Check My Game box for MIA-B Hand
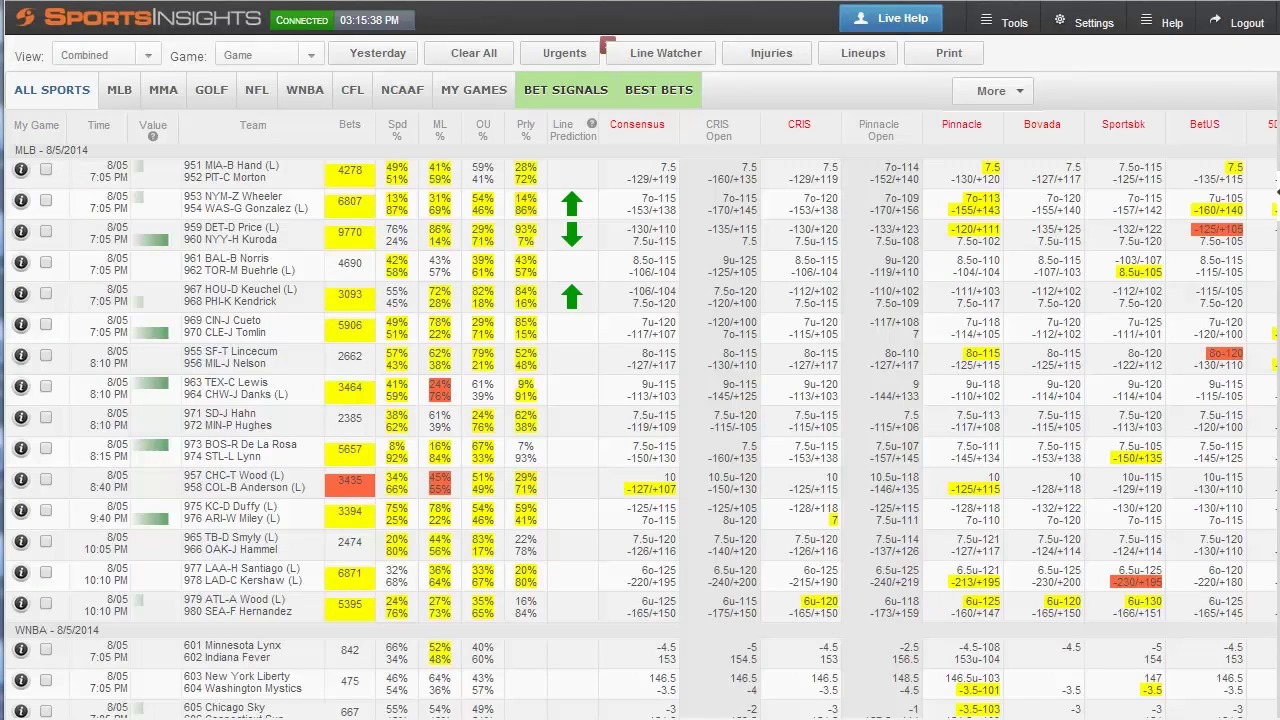 [x=46, y=170]
